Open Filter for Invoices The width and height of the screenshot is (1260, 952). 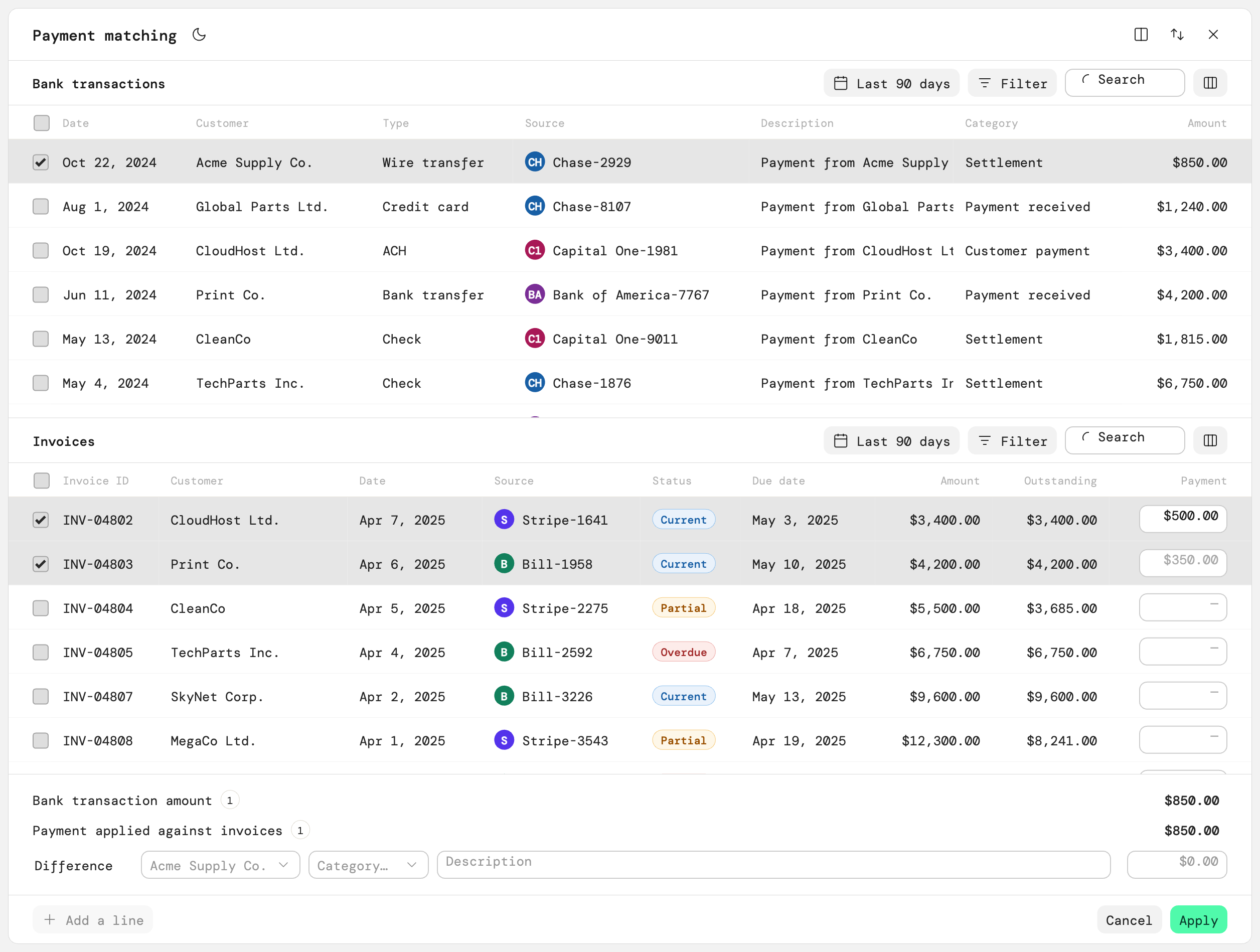point(1012,440)
